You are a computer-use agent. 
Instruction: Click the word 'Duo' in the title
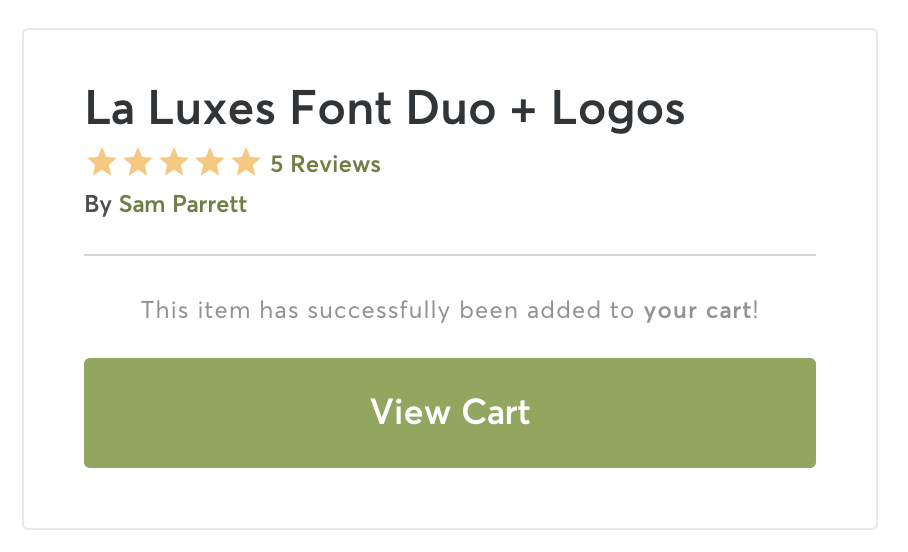[x=451, y=108]
